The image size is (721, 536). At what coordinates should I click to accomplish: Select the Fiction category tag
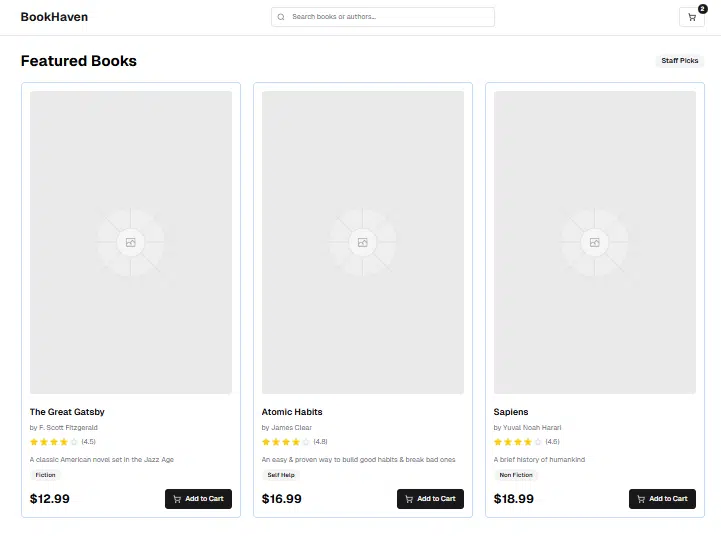(x=45, y=475)
